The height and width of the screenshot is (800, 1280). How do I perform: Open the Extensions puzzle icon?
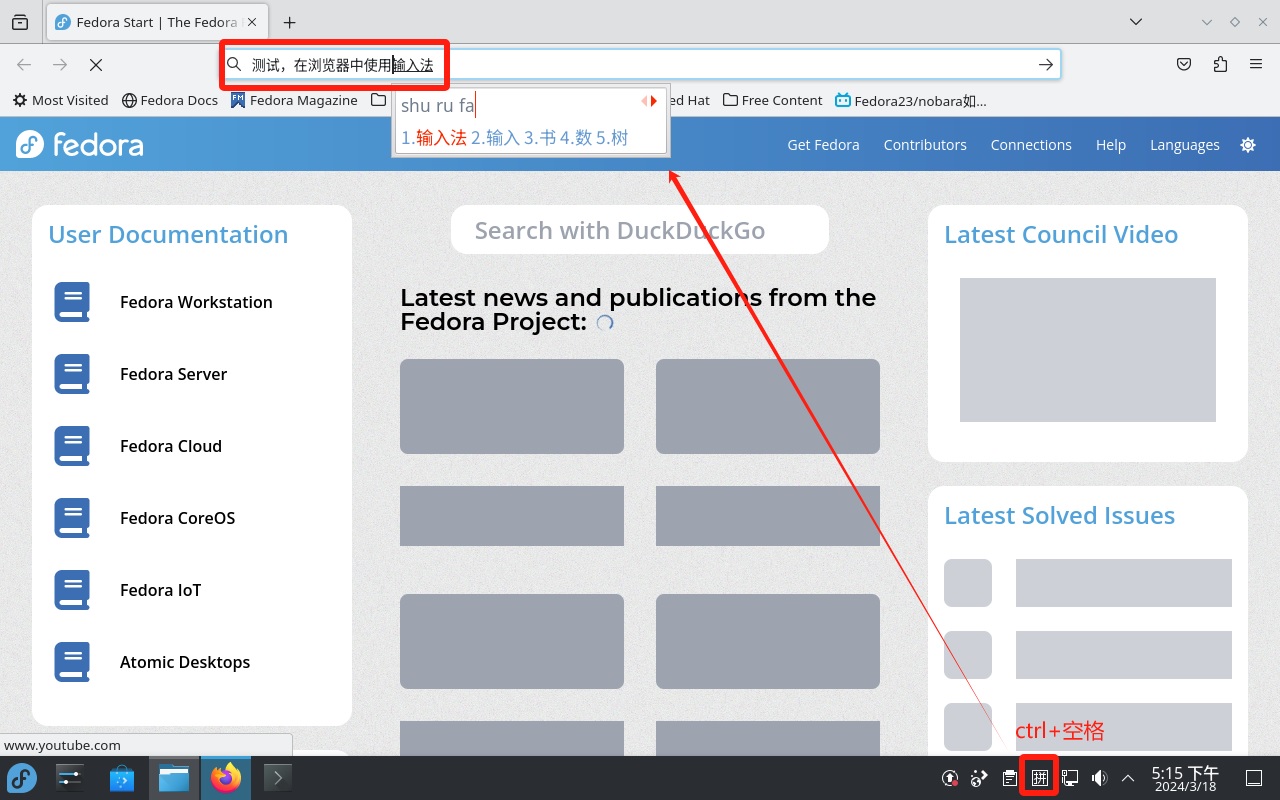(x=1220, y=64)
